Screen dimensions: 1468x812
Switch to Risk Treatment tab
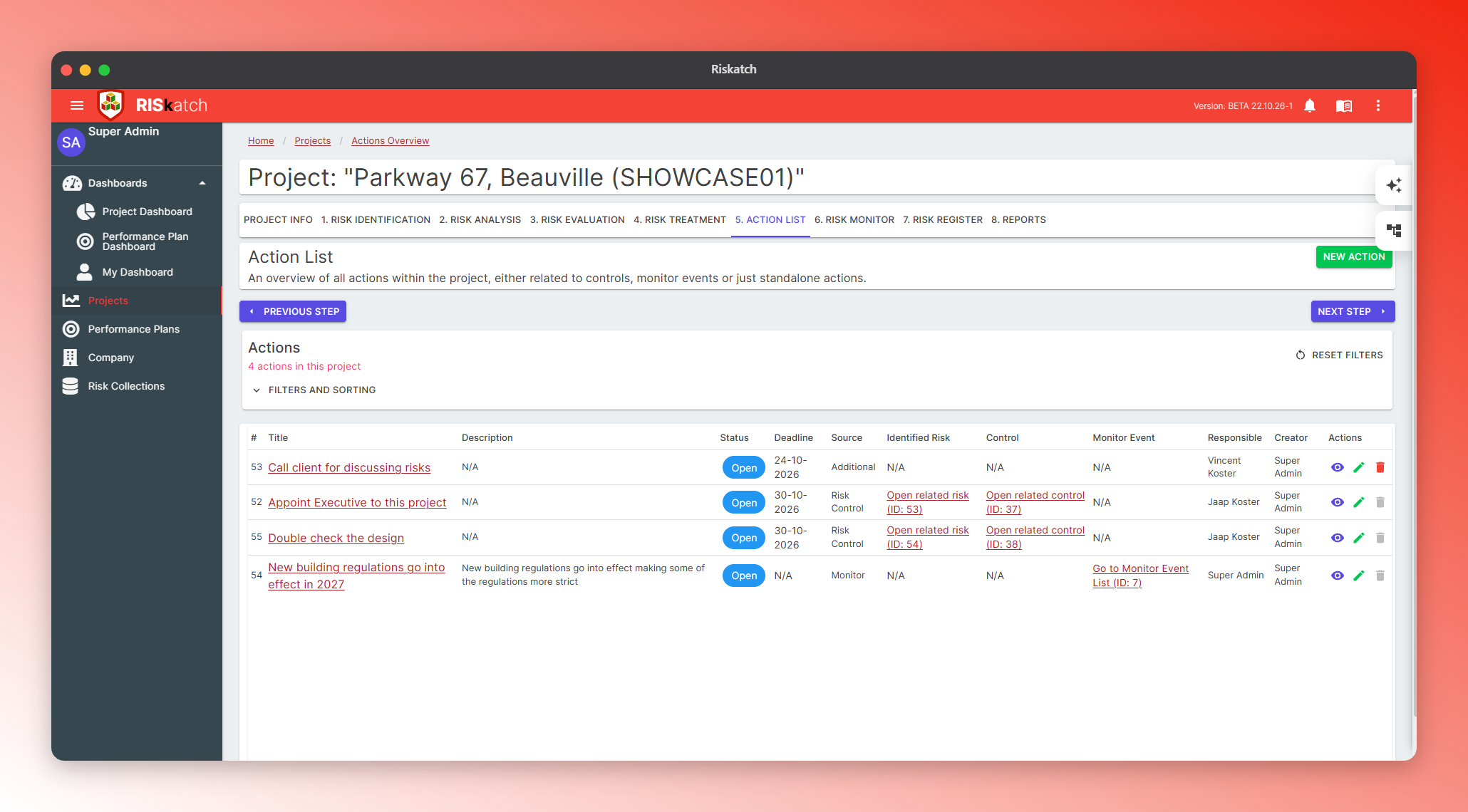[x=680, y=220]
